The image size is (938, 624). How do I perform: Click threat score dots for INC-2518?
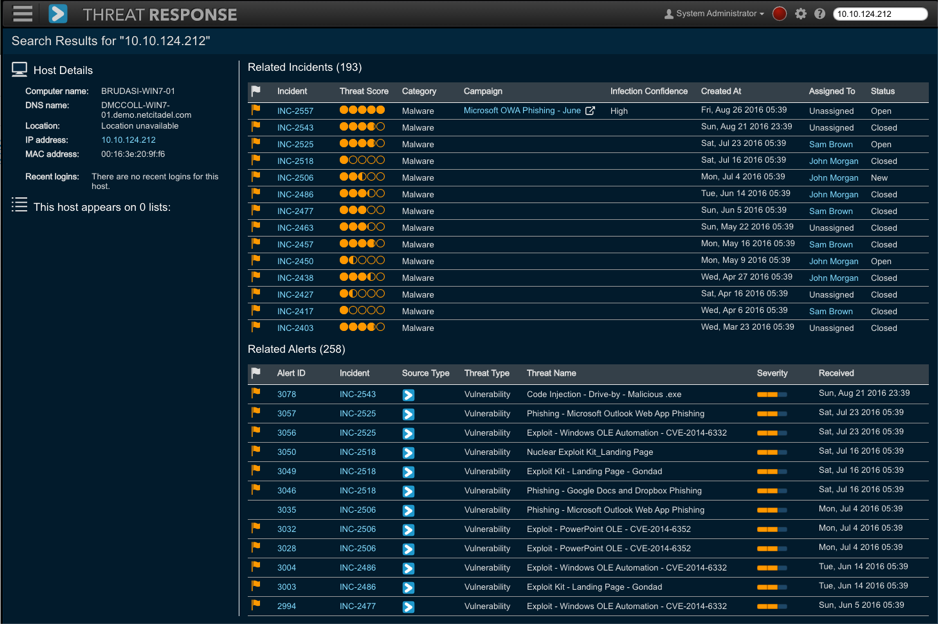click(362, 160)
